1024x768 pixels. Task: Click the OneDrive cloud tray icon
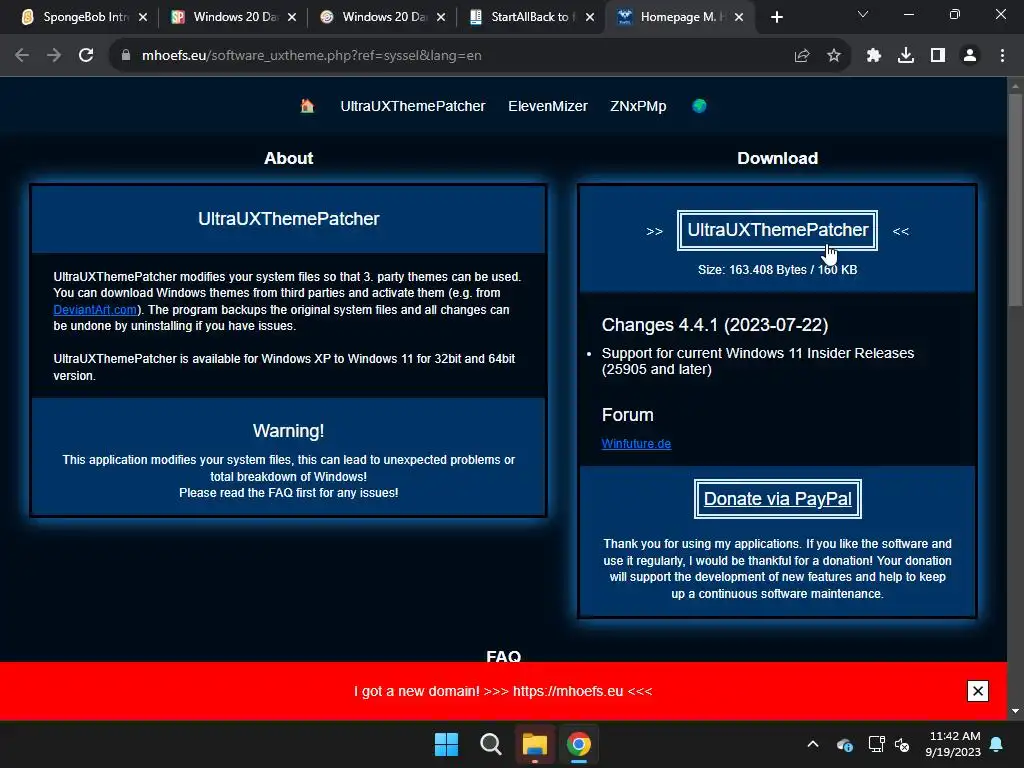(844, 744)
